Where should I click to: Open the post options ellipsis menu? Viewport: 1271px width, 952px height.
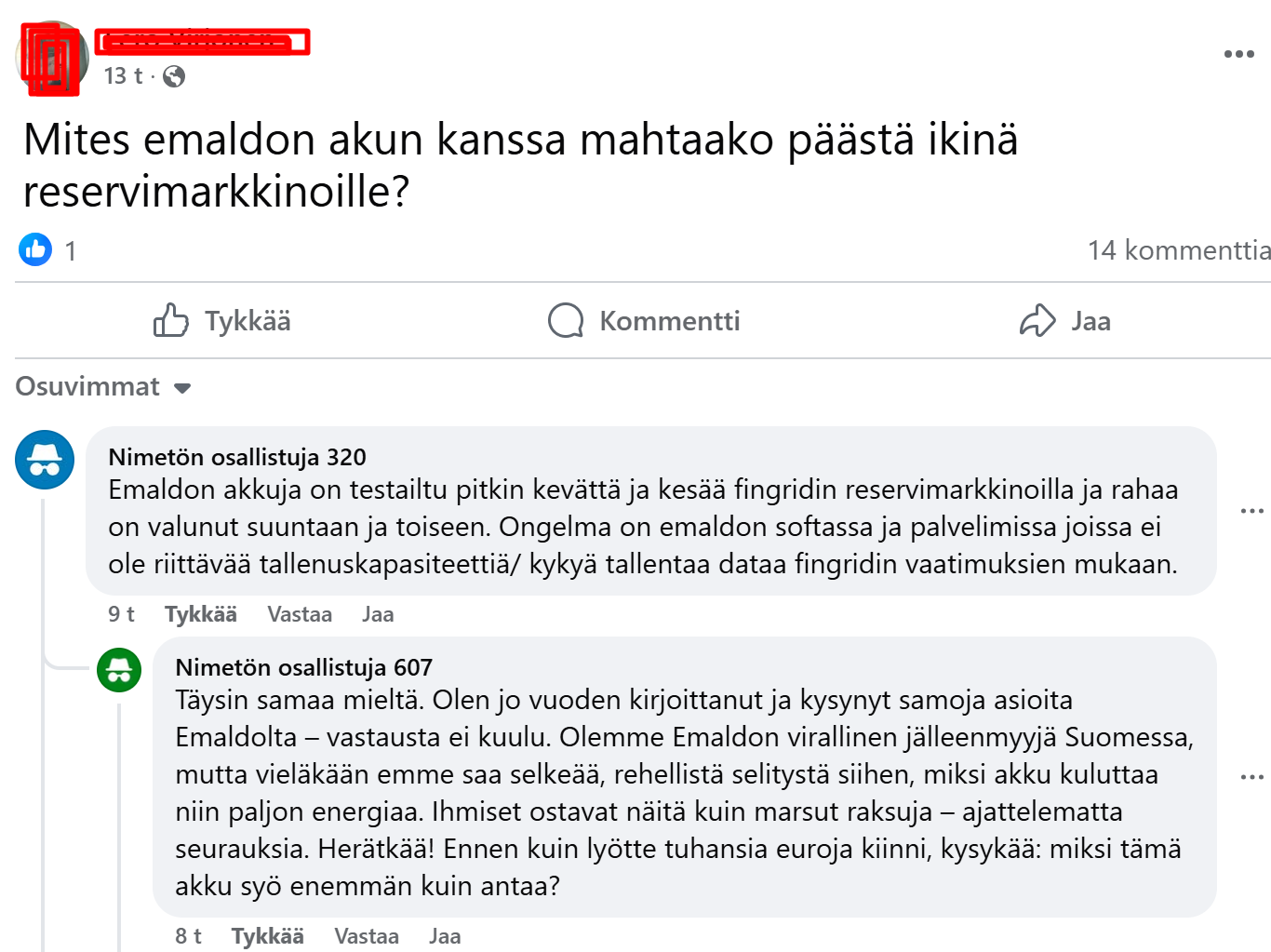pos(1238,53)
